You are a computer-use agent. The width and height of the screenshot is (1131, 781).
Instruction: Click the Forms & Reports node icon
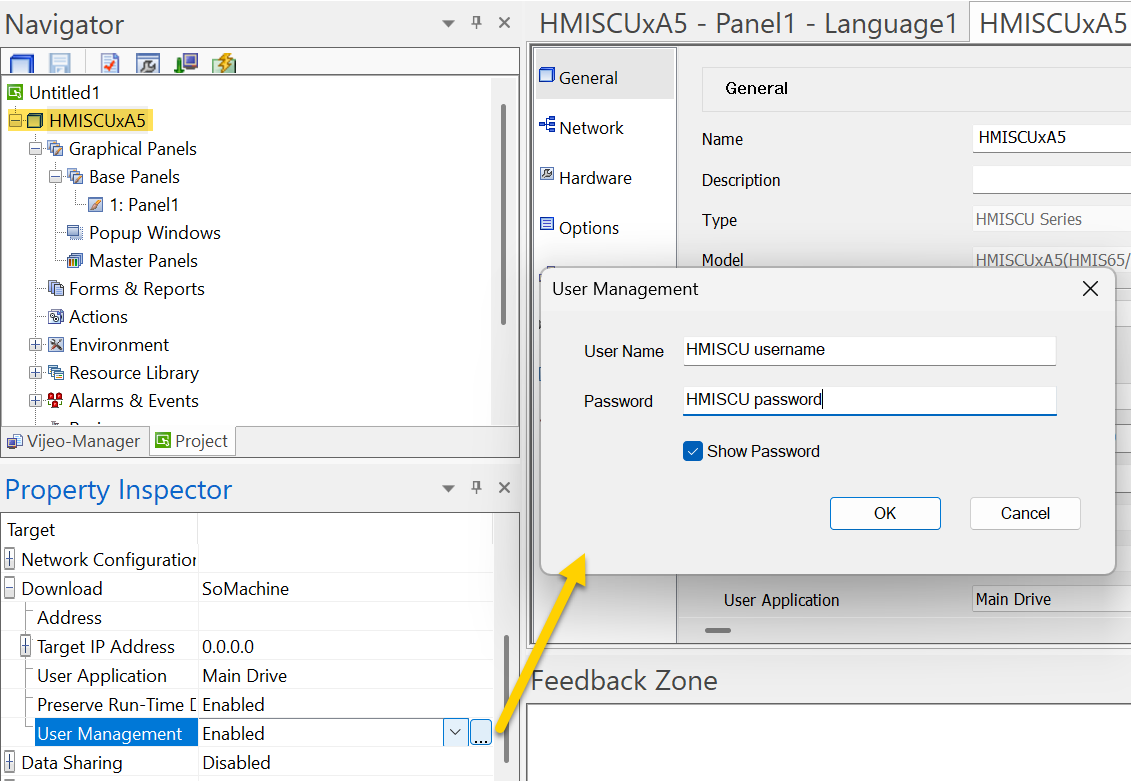(56, 288)
